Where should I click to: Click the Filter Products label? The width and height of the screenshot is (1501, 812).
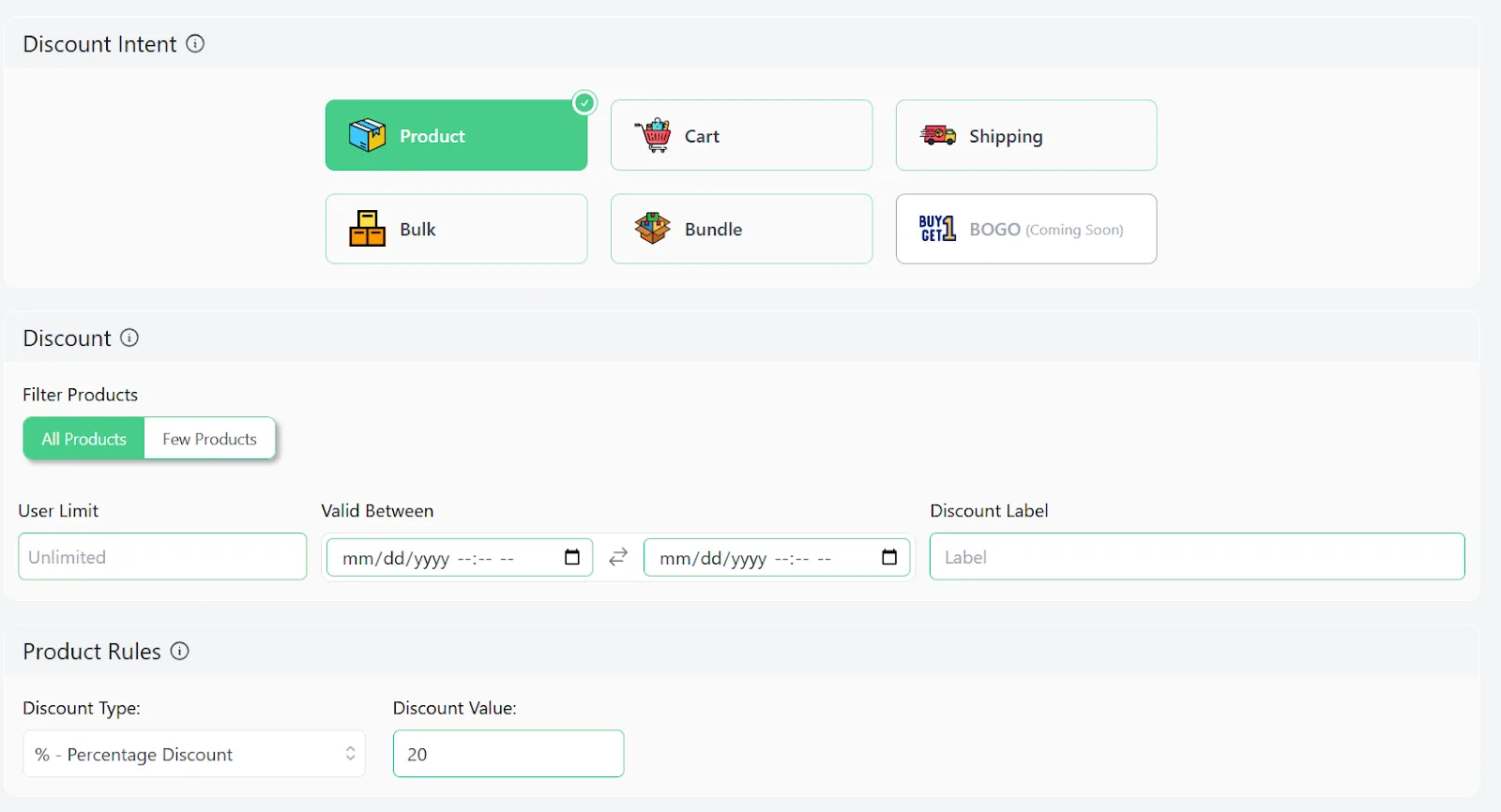[x=81, y=395]
